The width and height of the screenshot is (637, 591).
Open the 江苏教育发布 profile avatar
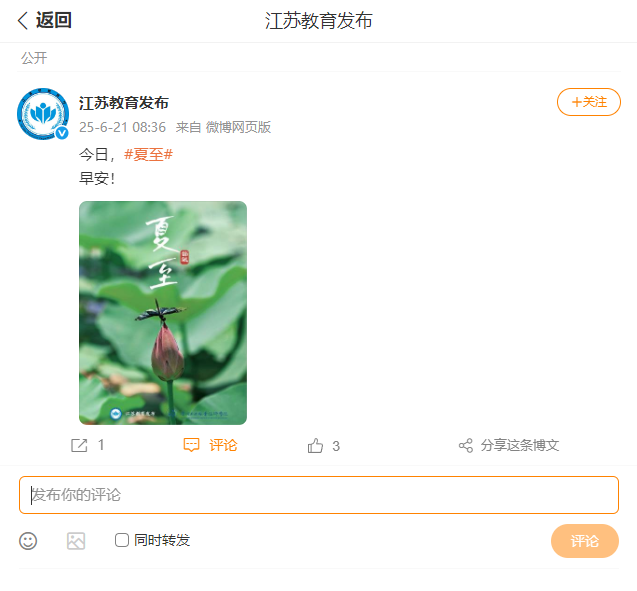point(42,112)
